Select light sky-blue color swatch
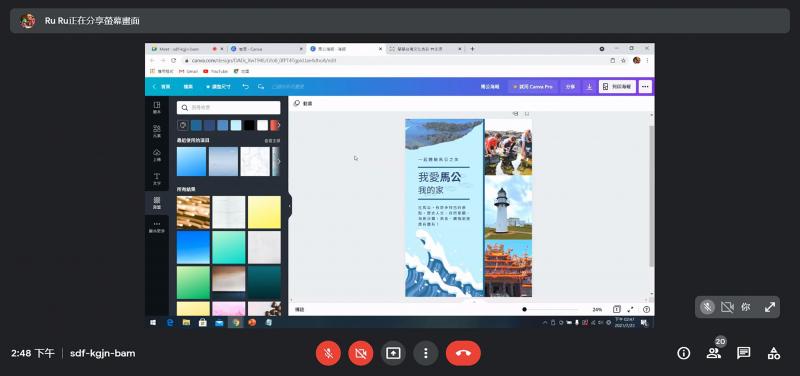The width and height of the screenshot is (800, 376). 236,125
